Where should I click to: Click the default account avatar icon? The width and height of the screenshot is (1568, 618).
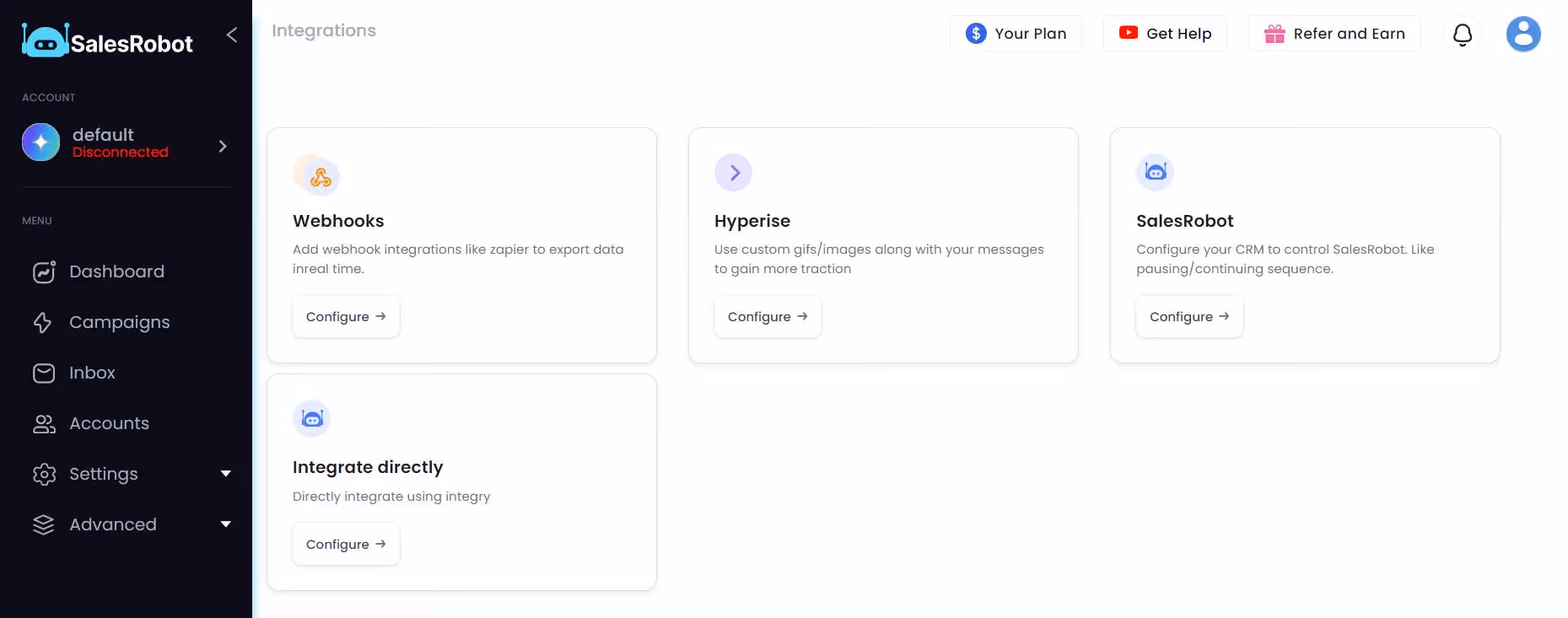(x=40, y=142)
